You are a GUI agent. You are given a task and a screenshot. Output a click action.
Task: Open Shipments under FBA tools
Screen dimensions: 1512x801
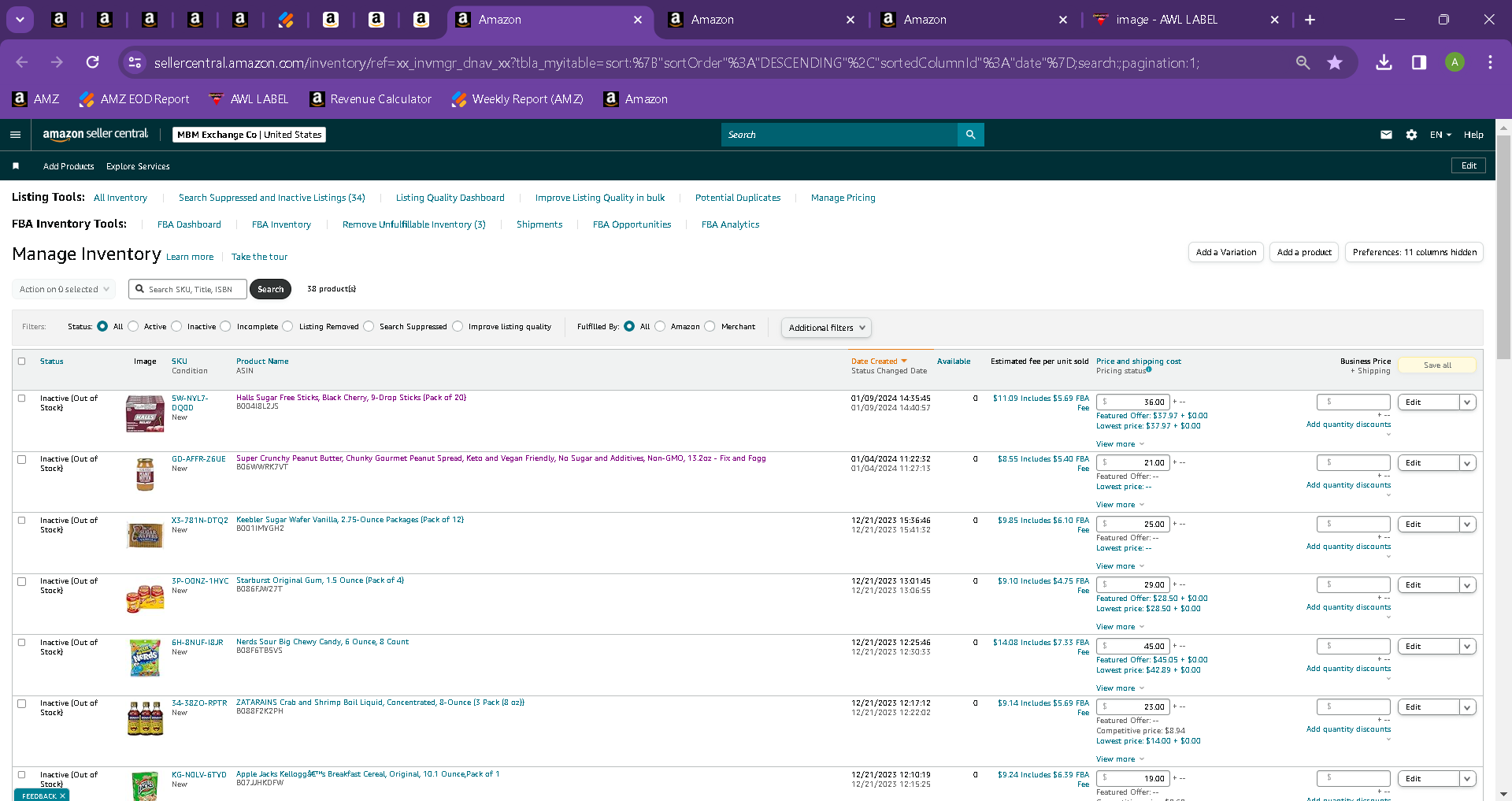tap(539, 224)
